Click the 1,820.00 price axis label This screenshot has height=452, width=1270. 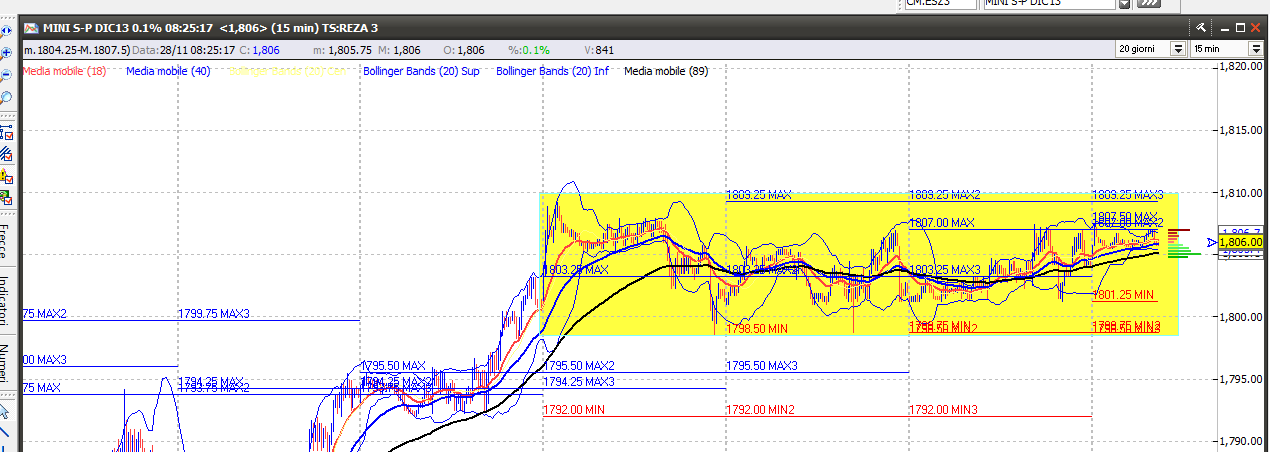pyautogui.click(x=1241, y=67)
